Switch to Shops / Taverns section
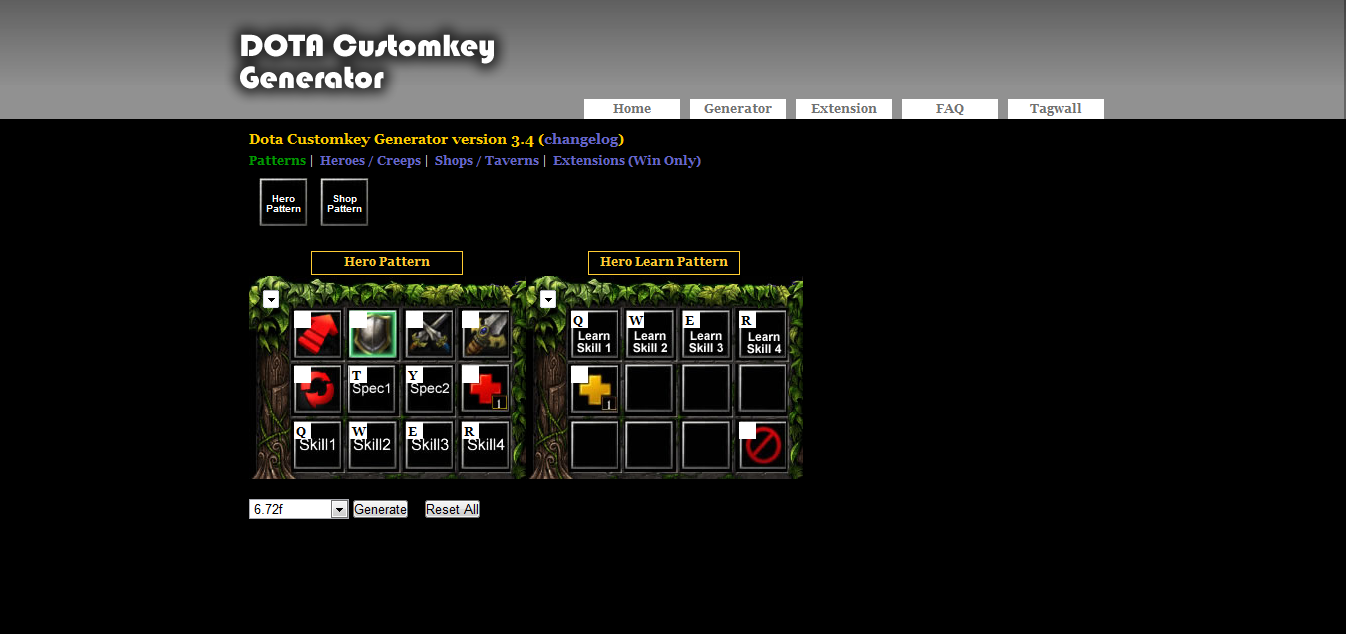This screenshot has width=1346, height=634. (486, 160)
